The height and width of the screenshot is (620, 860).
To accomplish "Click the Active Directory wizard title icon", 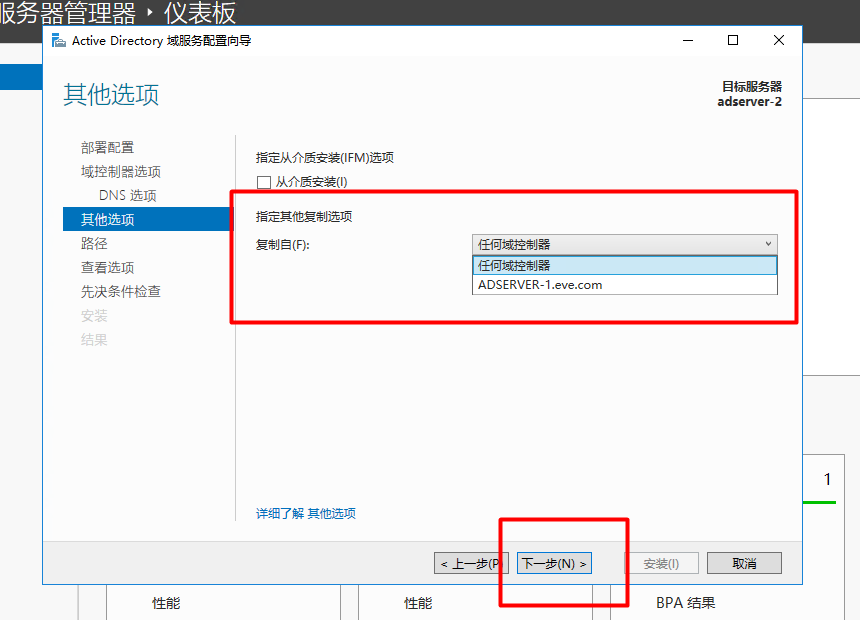I will (x=59, y=41).
